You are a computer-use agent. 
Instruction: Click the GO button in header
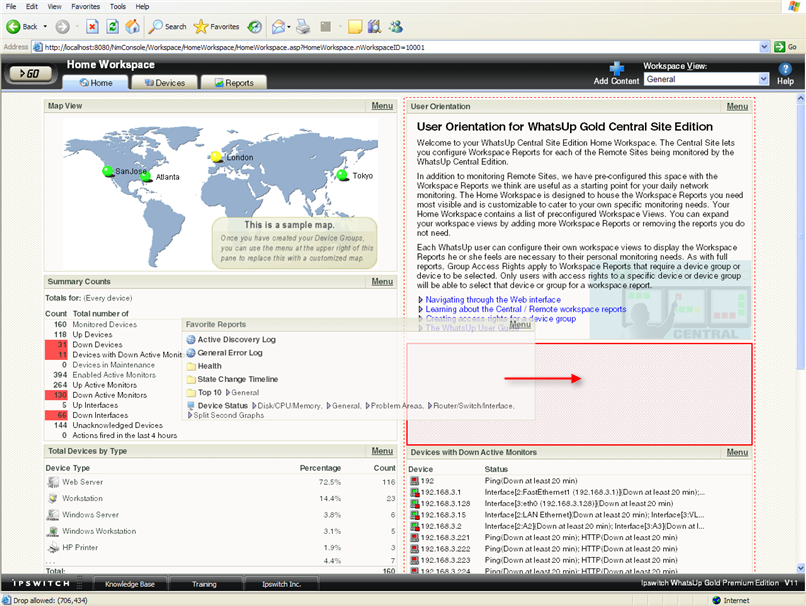[x=31, y=73]
